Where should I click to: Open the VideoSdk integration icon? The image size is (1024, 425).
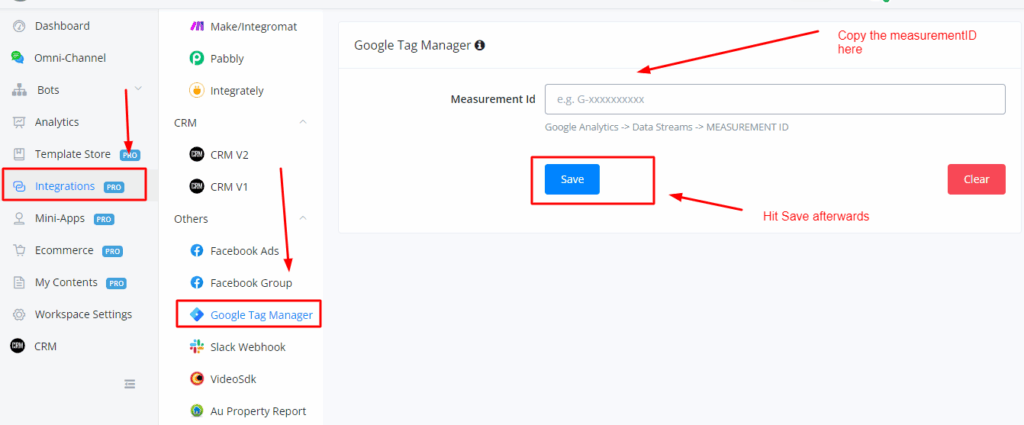[x=197, y=378]
